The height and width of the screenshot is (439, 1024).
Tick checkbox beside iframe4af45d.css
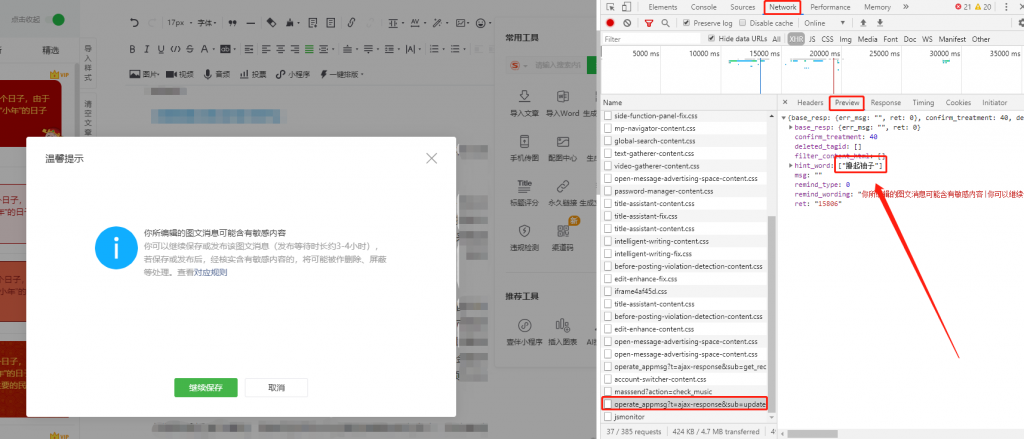[608, 291]
